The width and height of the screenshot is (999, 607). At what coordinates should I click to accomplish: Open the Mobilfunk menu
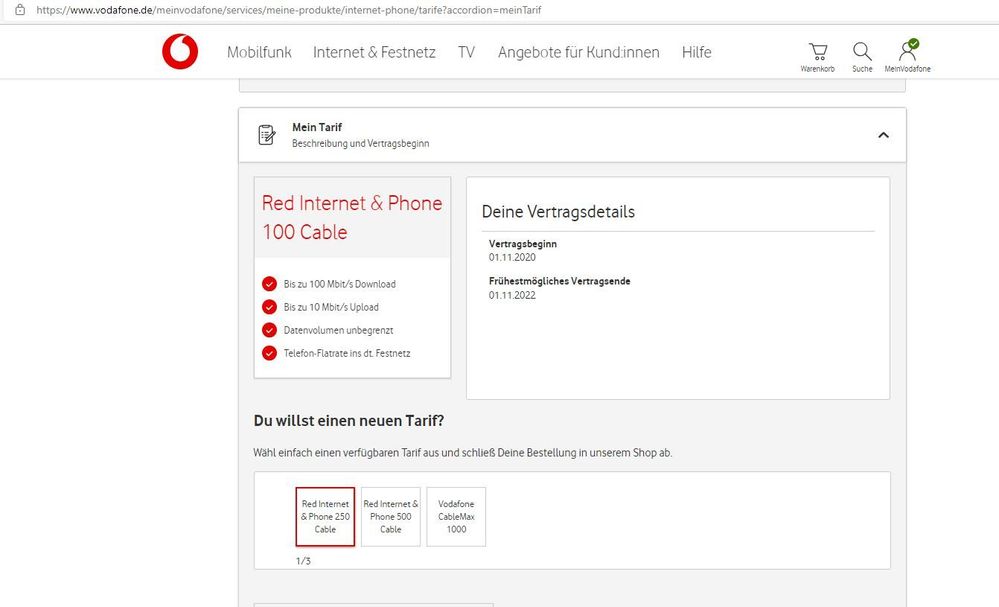pos(259,52)
